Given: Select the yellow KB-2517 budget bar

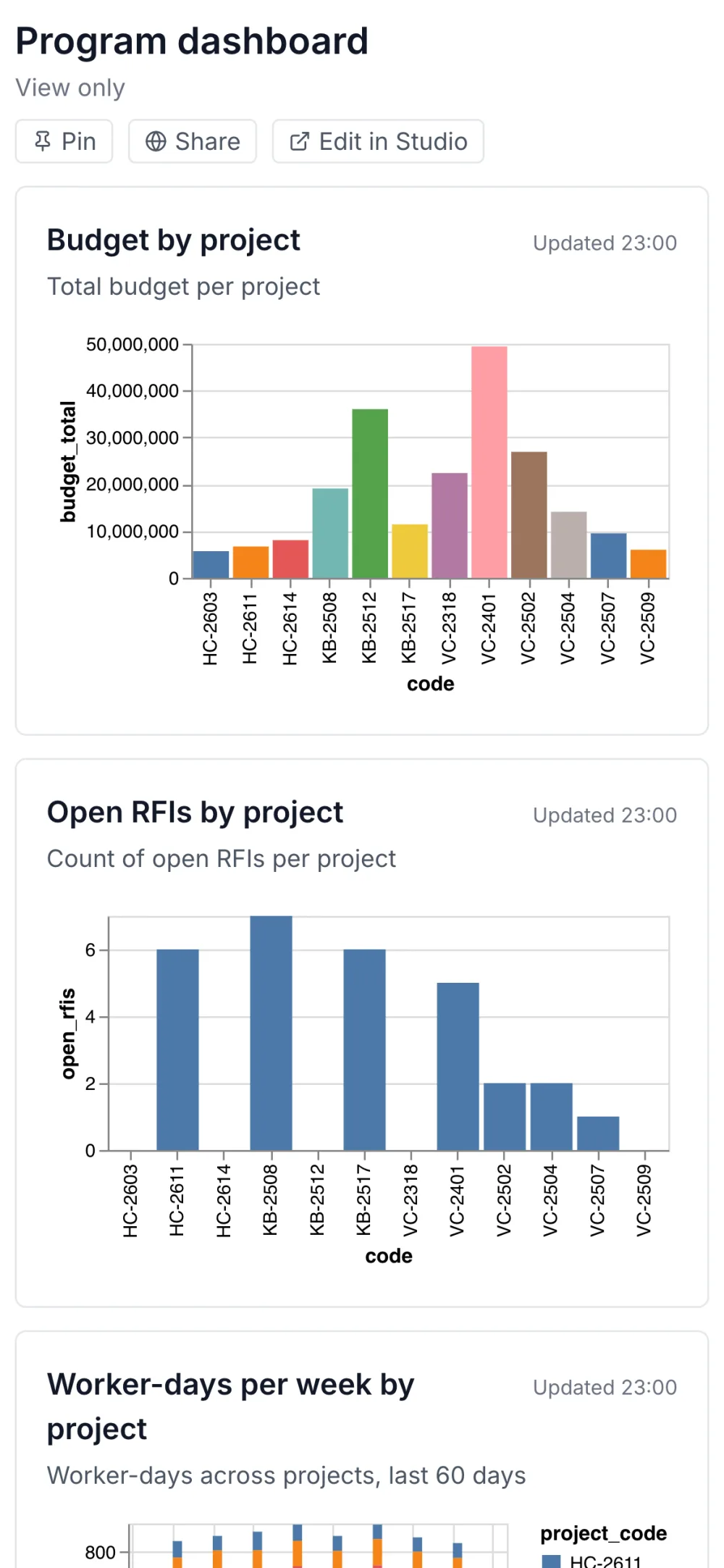Looking at the screenshot, I should coord(410,551).
